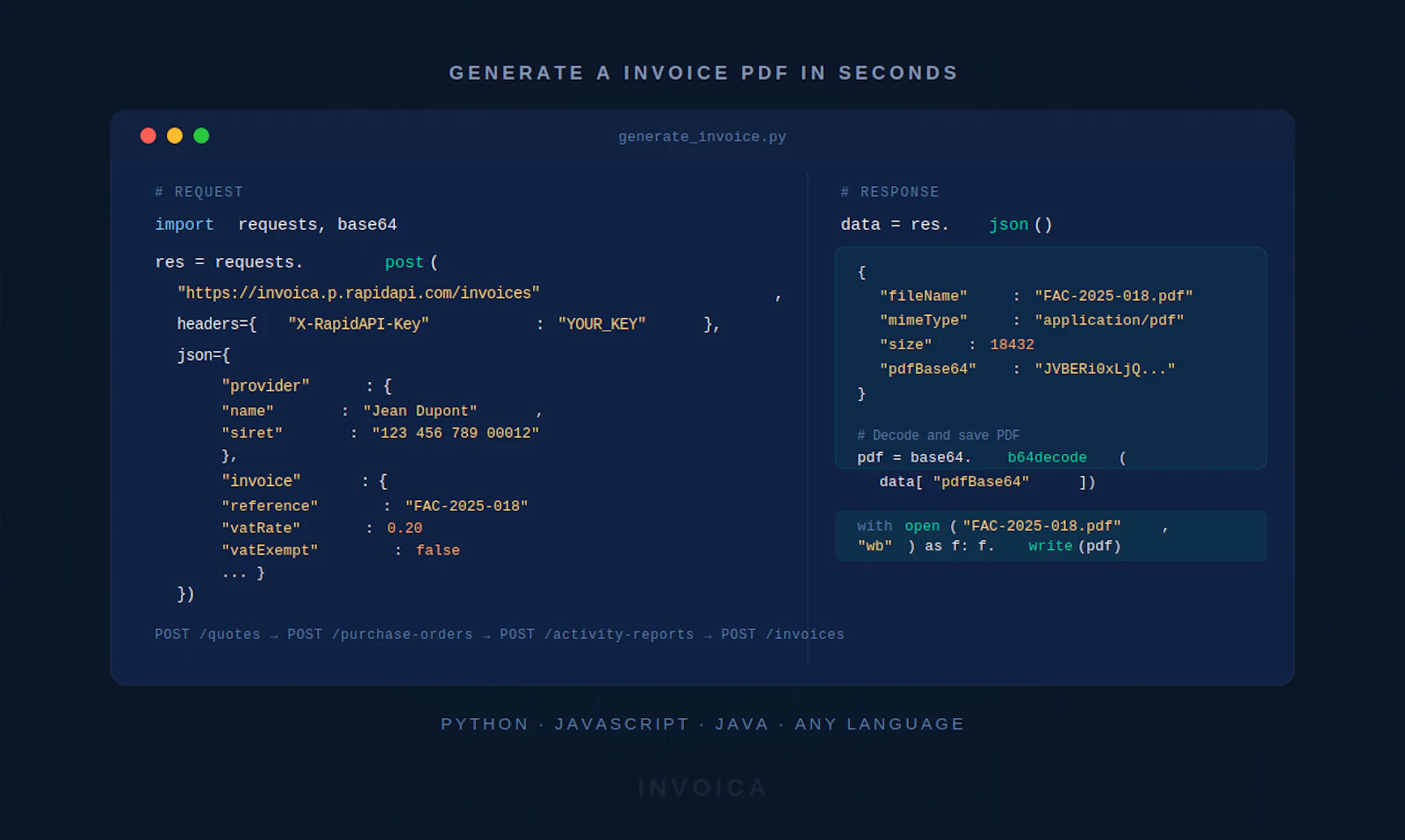Click the 'json' method in data = res.json()
Image resolution: width=1405 pixels, height=840 pixels.
1008,225
